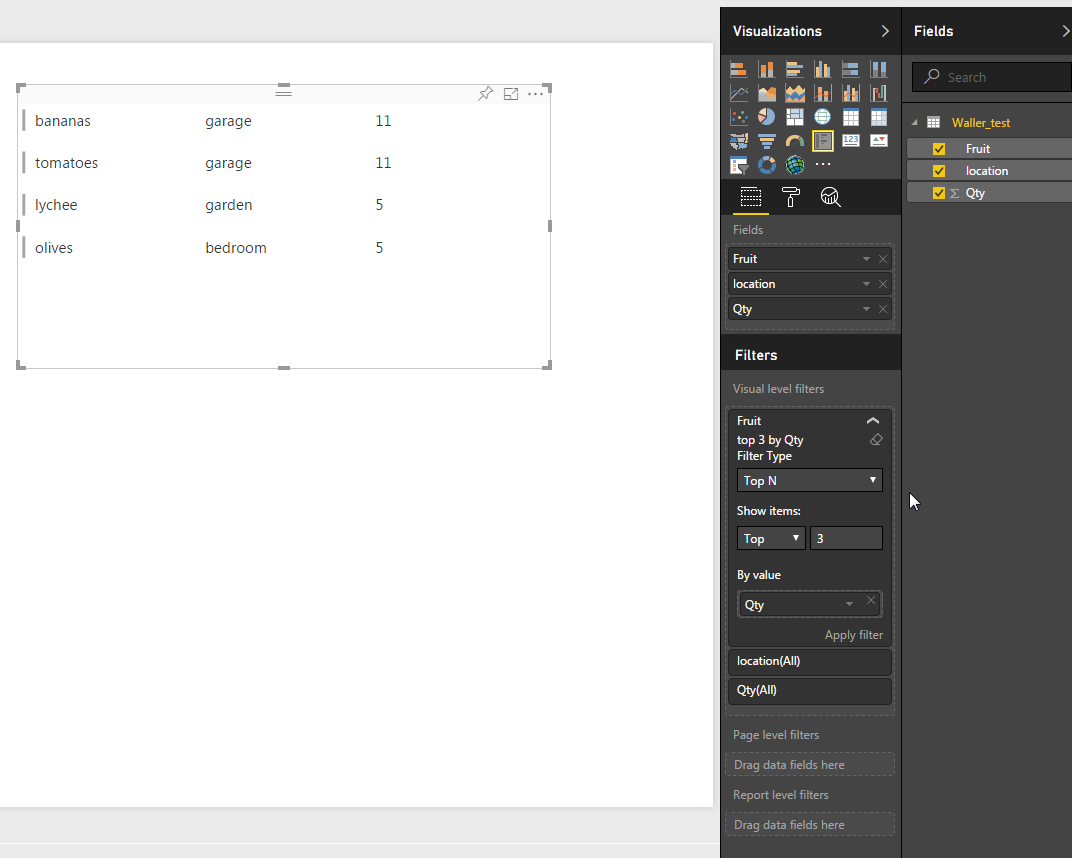Insert a scatter chart visual
Viewport: 1072px width, 858px height.
pyautogui.click(x=739, y=117)
